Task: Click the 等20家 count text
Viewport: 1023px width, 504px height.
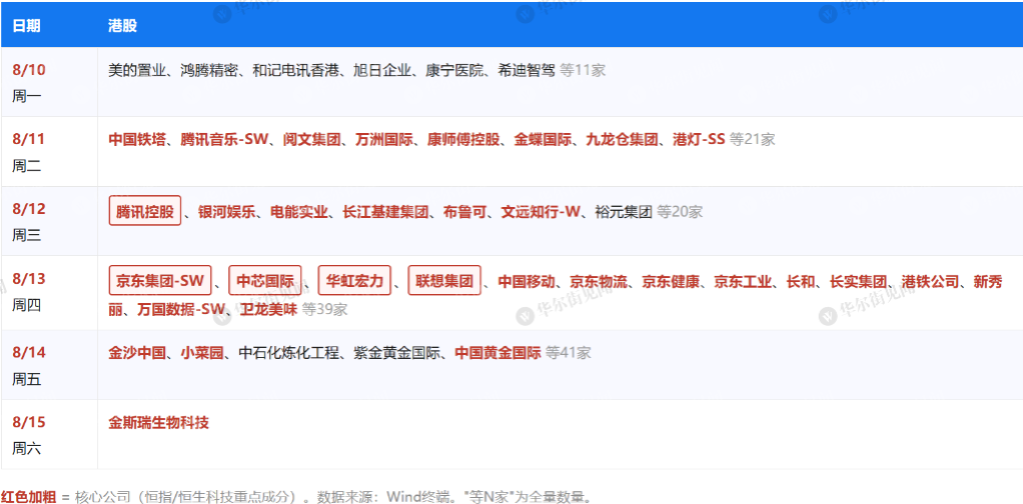Action: pos(680,211)
